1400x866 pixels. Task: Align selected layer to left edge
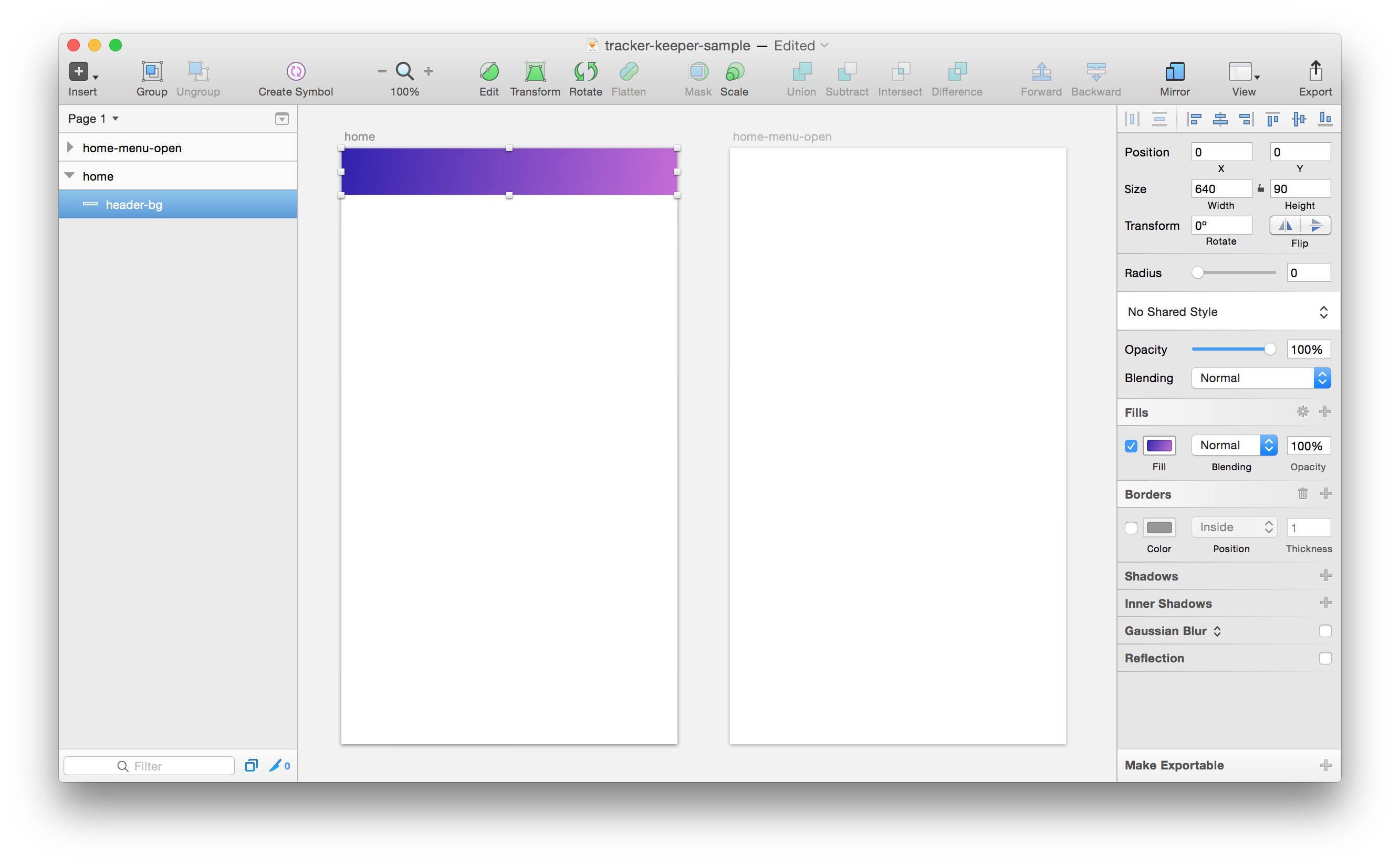[x=1195, y=119]
